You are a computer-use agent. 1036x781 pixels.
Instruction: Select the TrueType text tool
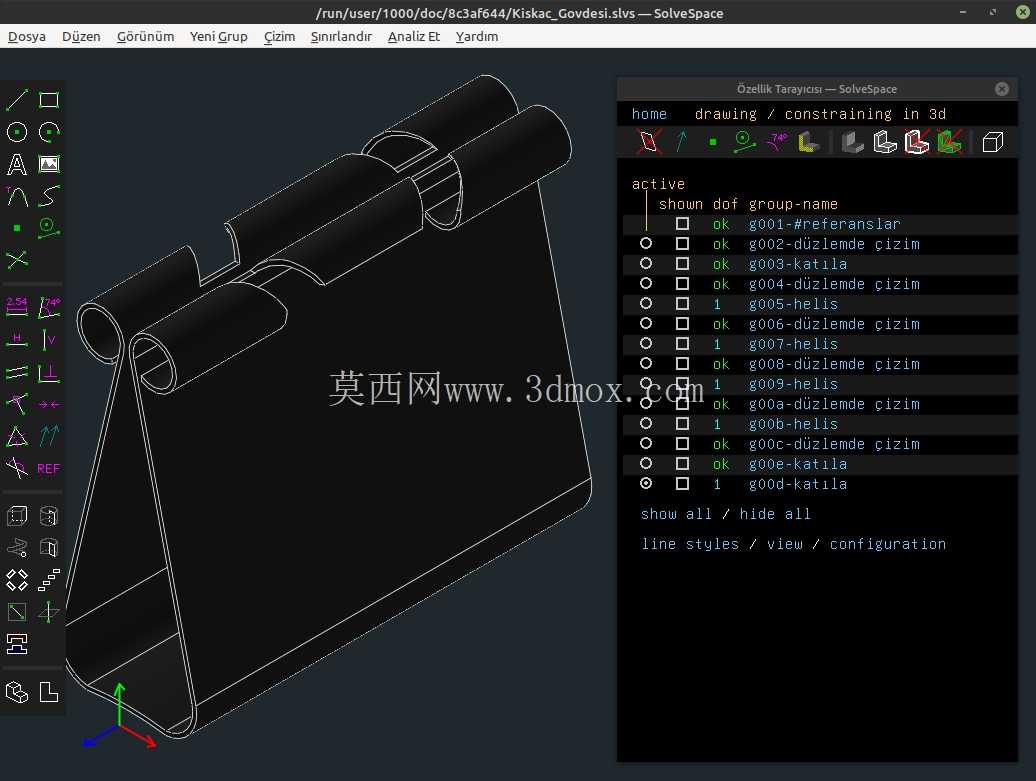point(17,164)
